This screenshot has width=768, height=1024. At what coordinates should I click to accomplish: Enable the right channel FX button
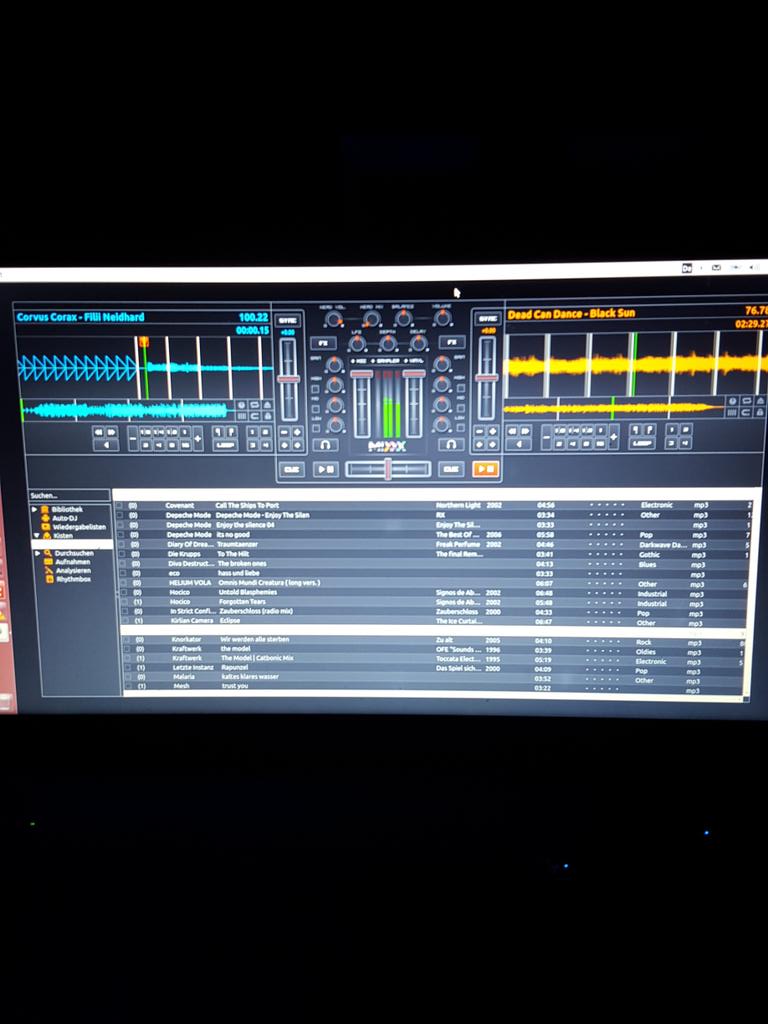(452, 342)
